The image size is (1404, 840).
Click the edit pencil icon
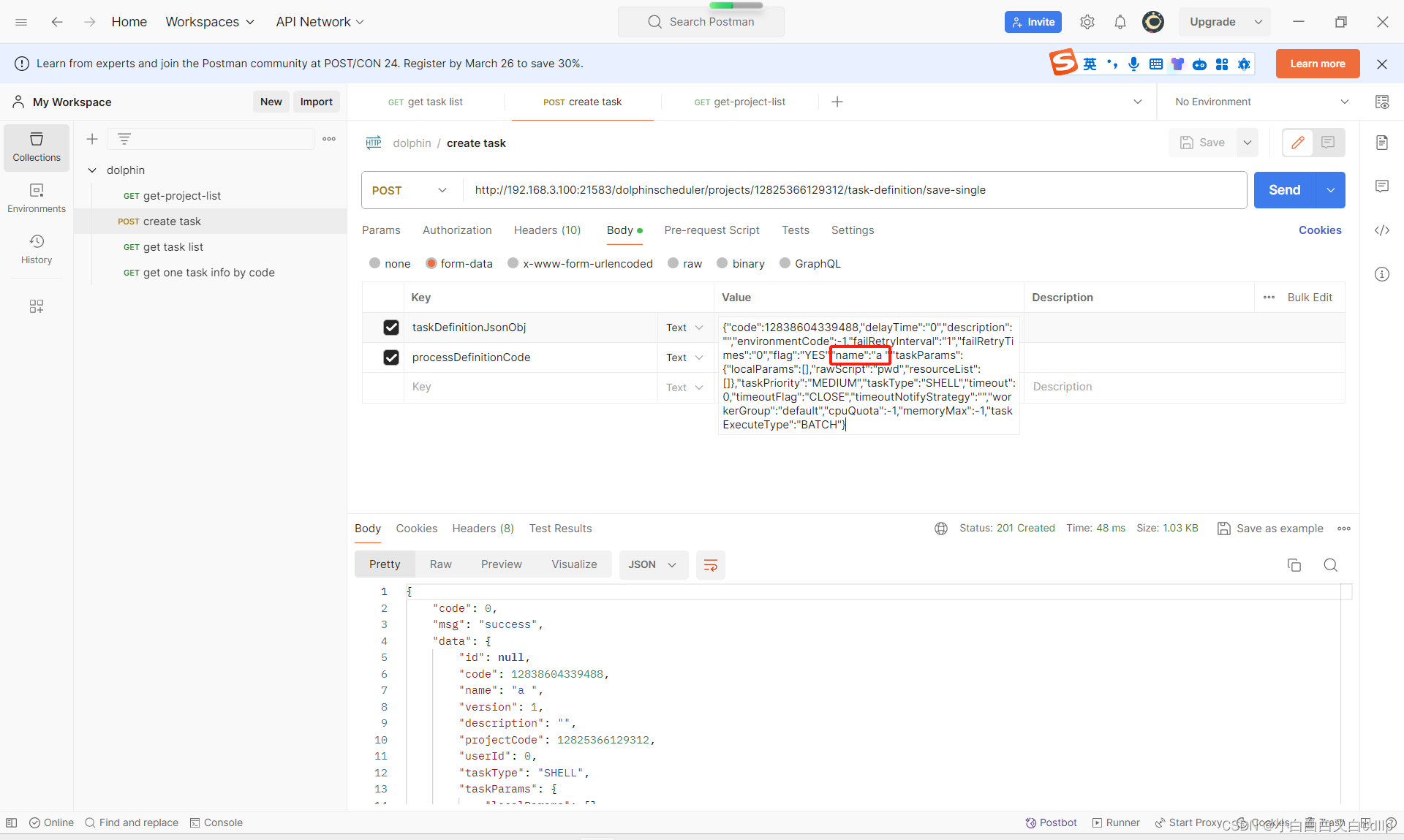pyautogui.click(x=1298, y=143)
